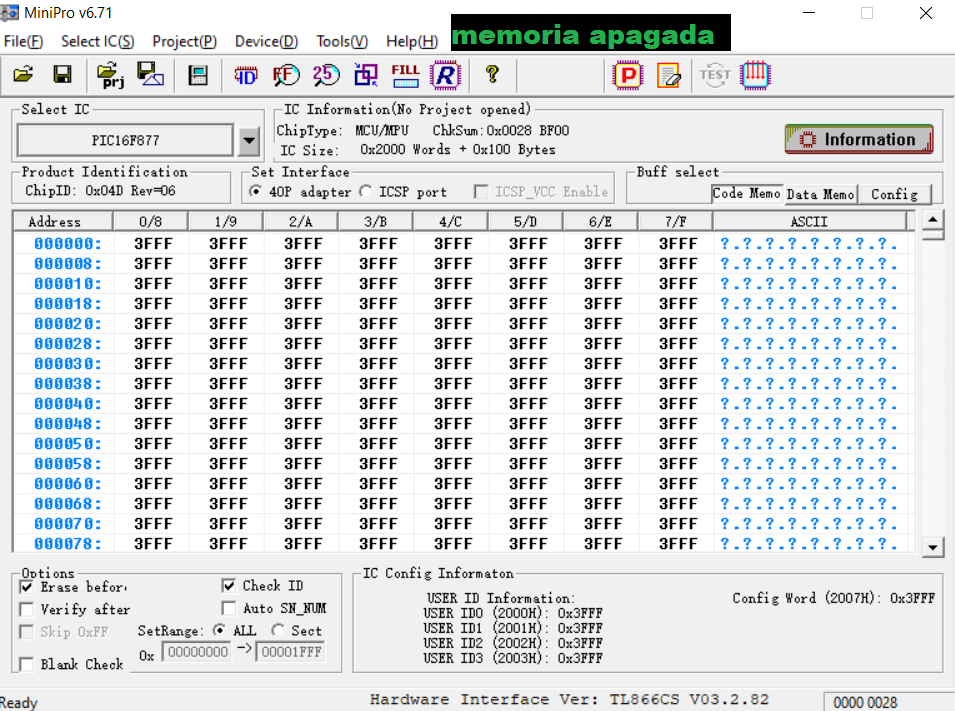Click the 25 flash toolbar icon

tap(326, 75)
